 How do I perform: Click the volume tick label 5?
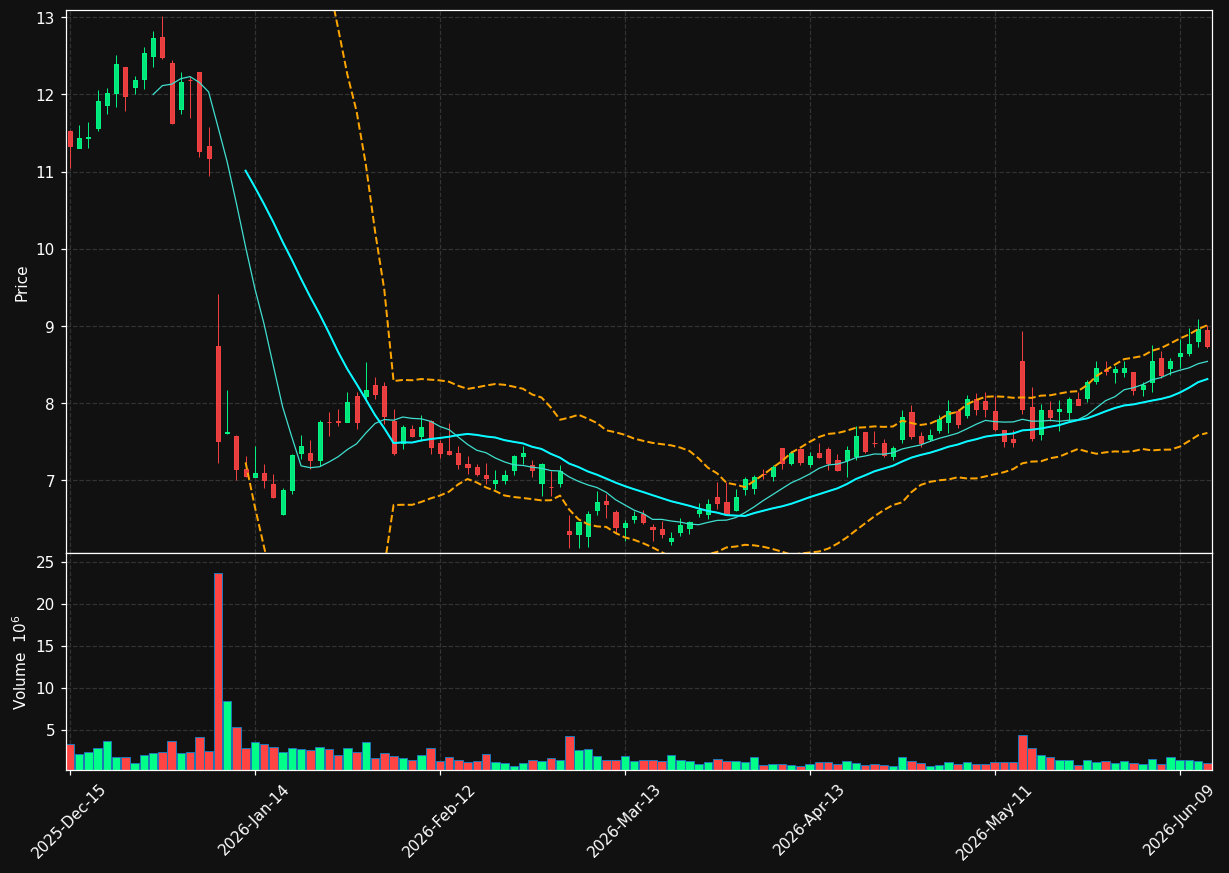point(52,731)
